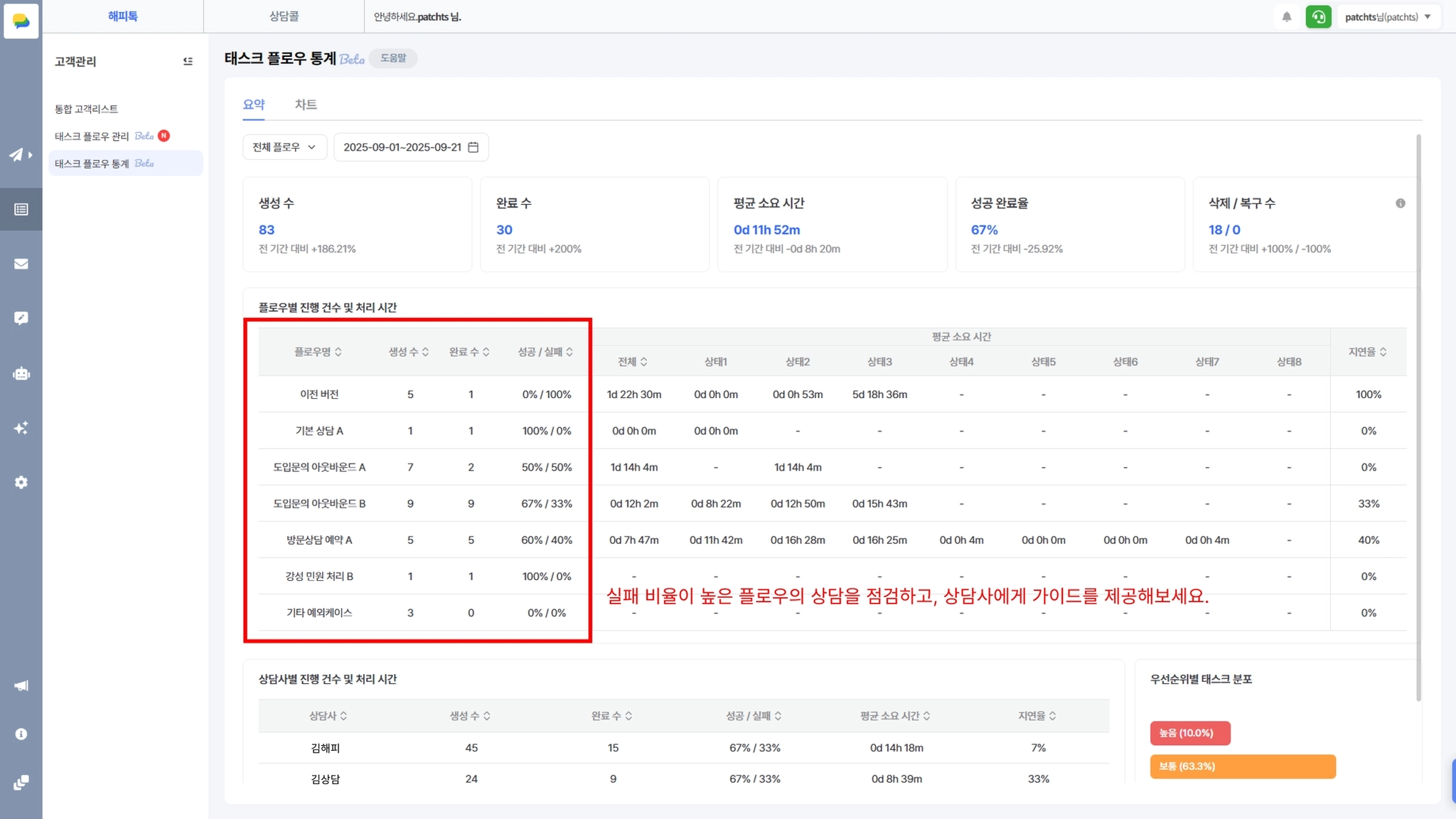Switch to the 상담콜 top tab
1456x819 pixels.
(284, 16)
